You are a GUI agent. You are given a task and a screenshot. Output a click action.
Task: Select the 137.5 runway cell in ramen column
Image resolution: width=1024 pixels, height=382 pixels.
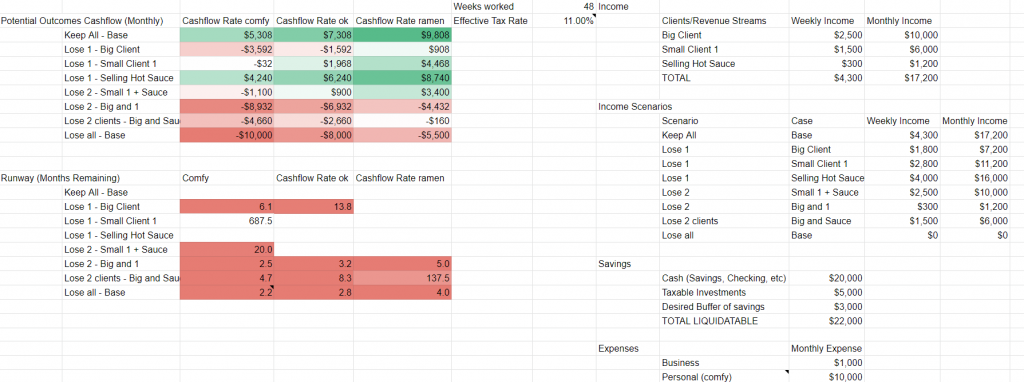point(403,278)
